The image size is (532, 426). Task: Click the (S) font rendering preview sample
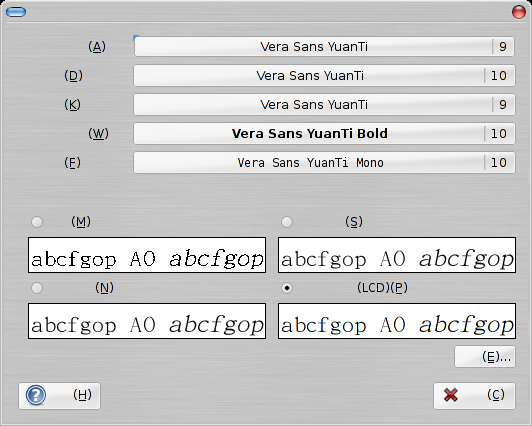[397, 255]
